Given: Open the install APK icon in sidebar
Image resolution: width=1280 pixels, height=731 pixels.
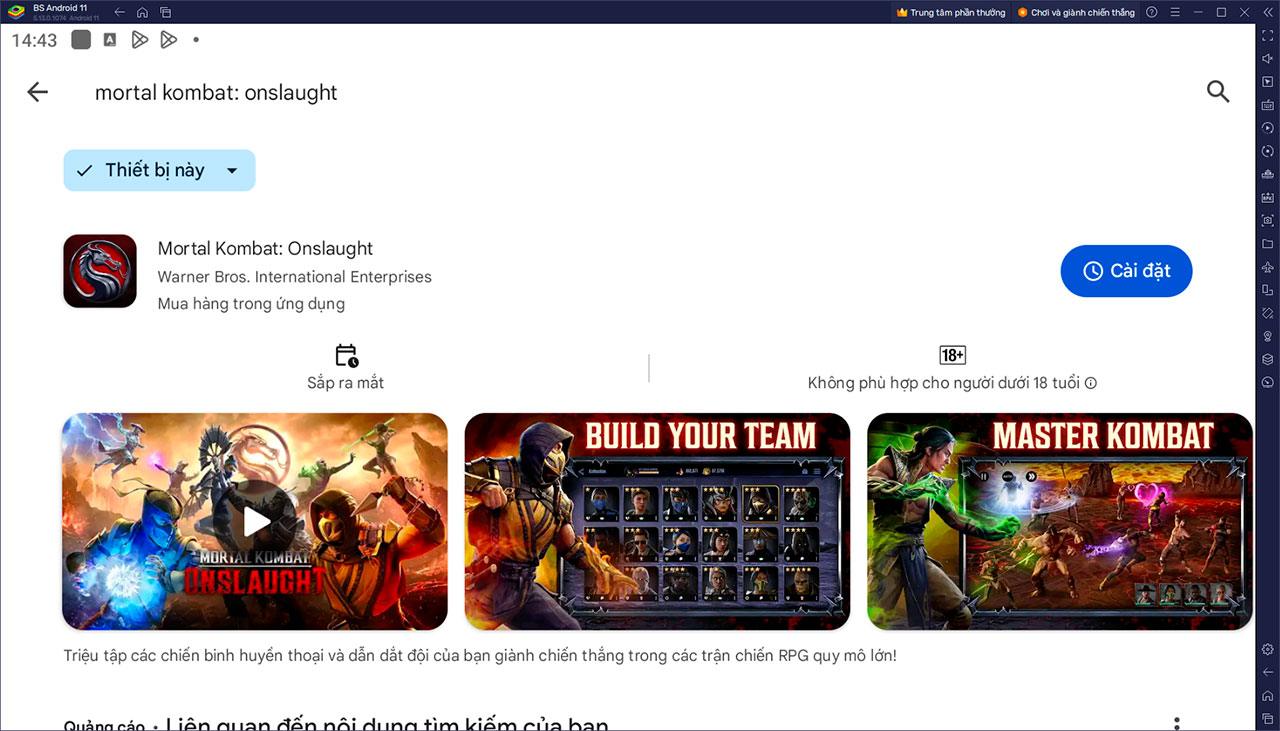Looking at the screenshot, I should click(1267, 197).
